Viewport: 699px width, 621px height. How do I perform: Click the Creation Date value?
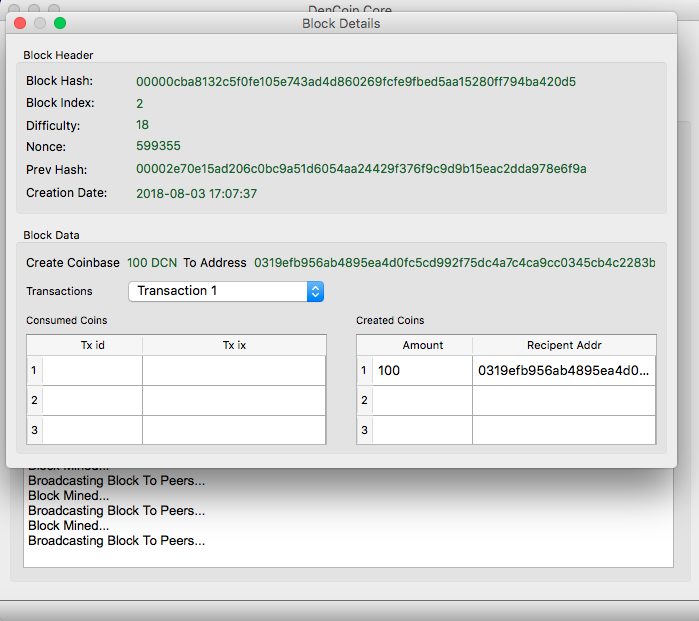coord(196,193)
